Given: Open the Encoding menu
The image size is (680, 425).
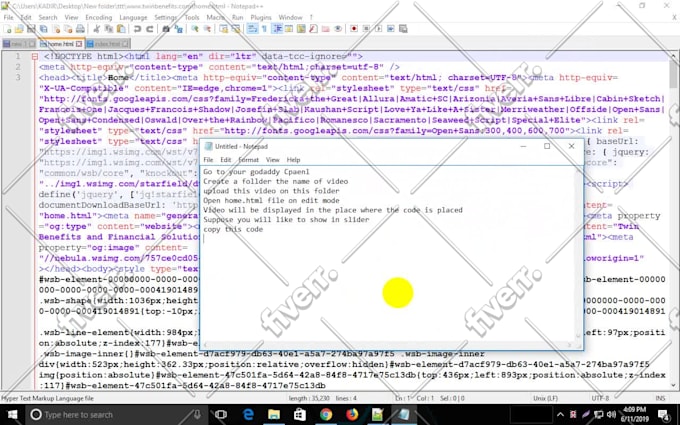Looking at the screenshot, I should [98, 17].
